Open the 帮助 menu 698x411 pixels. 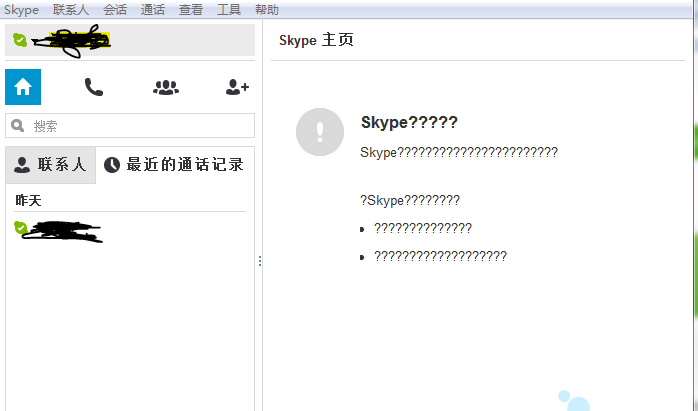267,9
